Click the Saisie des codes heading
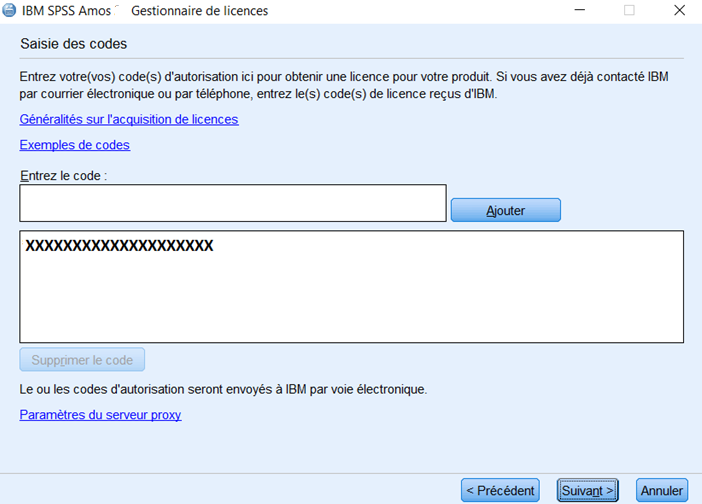Viewport: 702px width, 504px height. pos(74,45)
